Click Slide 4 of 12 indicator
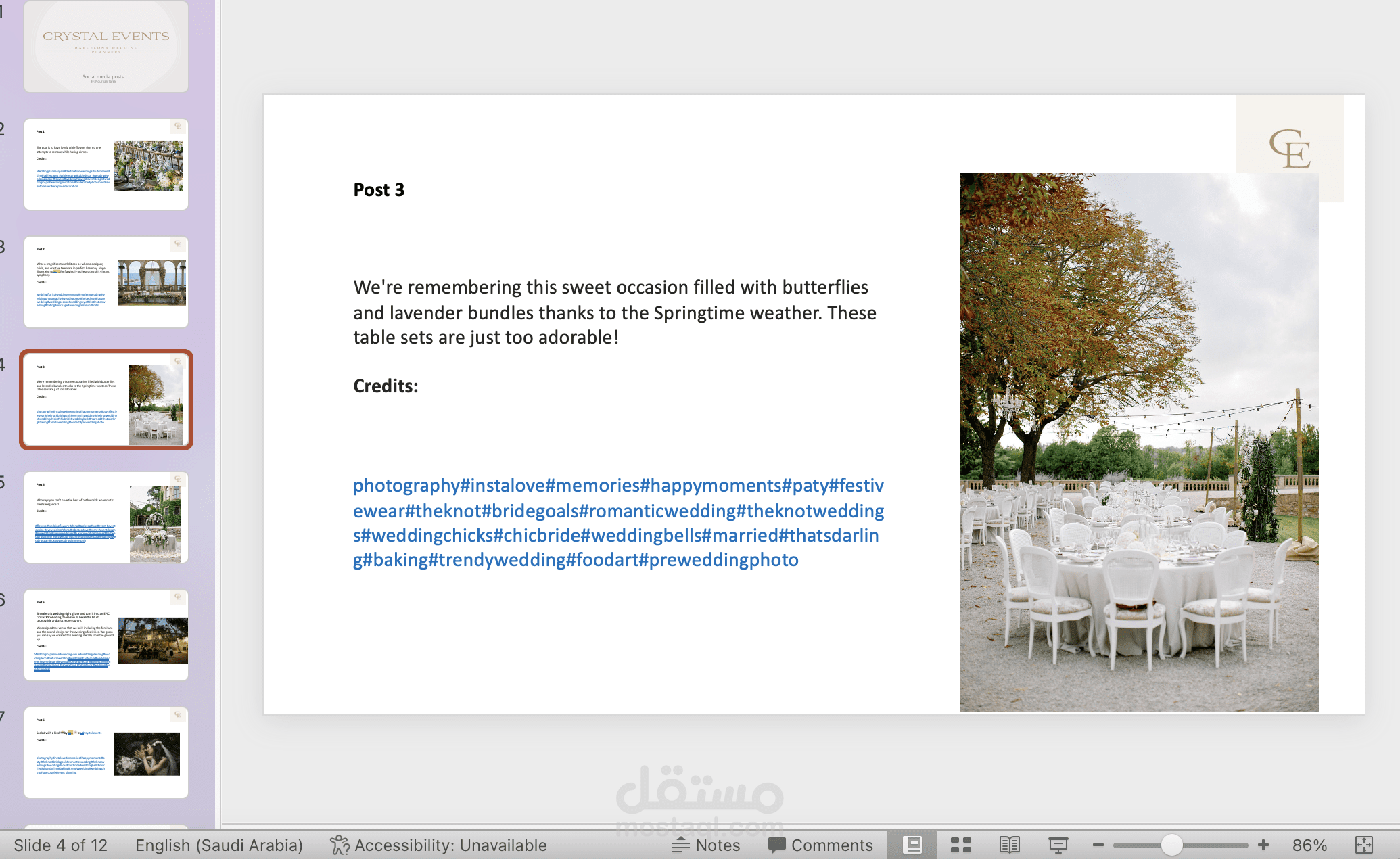Image resolution: width=1400 pixels, height=859 pixels. [x=60, y=845]
